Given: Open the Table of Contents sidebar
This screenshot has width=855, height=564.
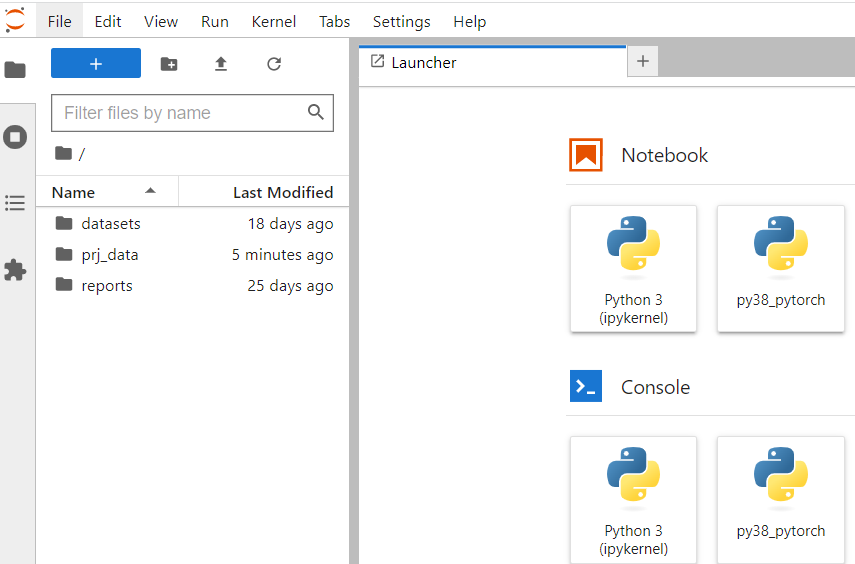Looking at the screenshot, I should [15, 203].
